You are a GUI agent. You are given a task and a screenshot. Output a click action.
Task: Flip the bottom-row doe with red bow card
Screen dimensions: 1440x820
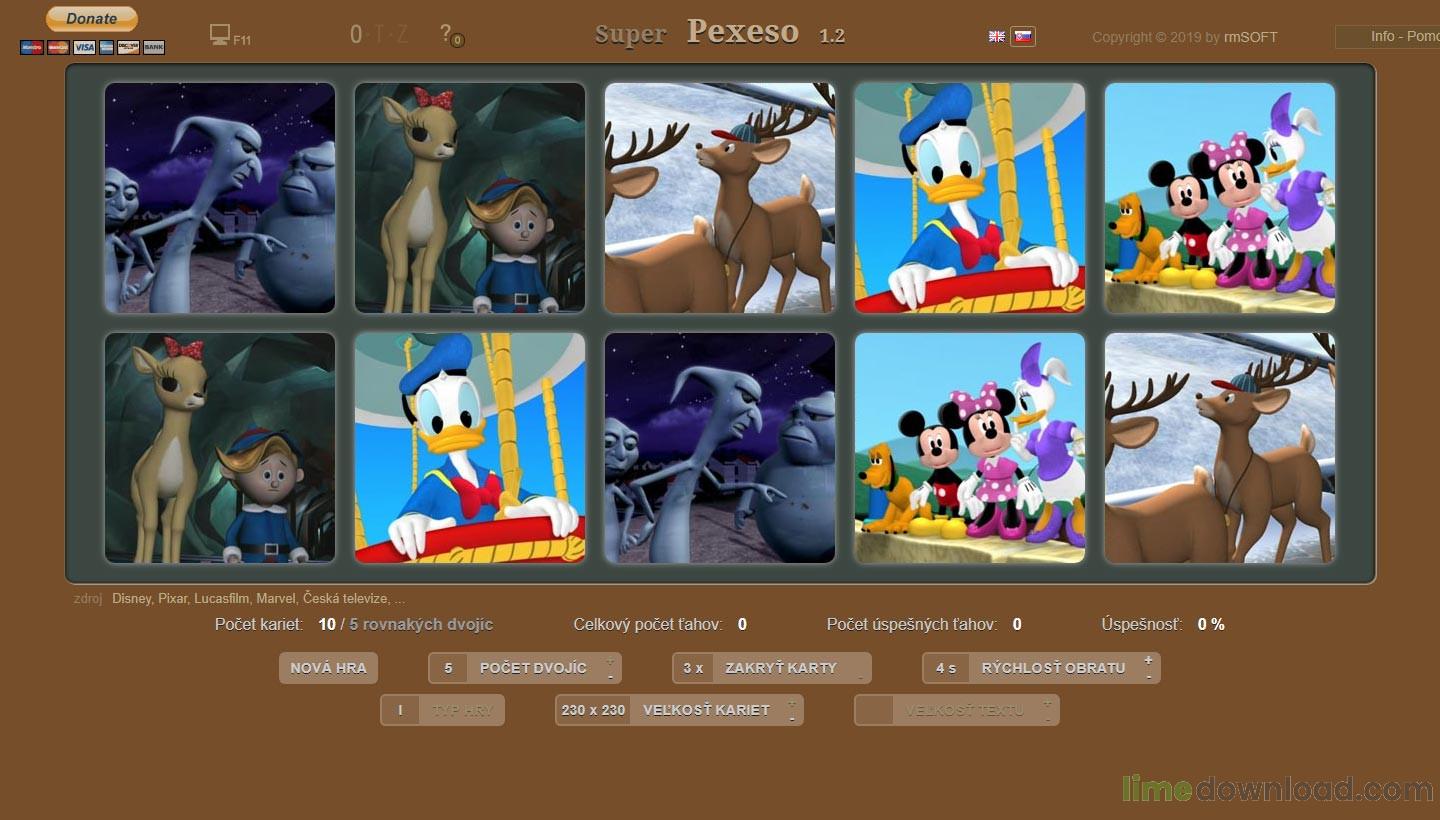tap(220, 448)
